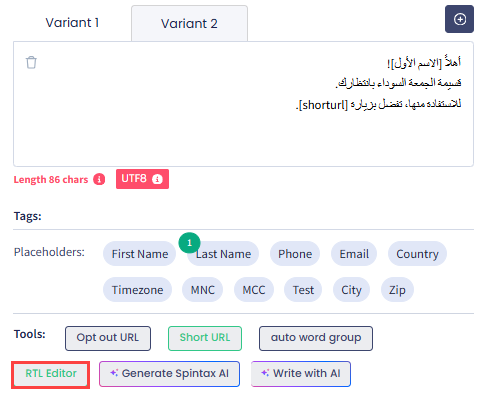Click the info icon inside UTF8 badge
Viewport: 487px width, 398px height.
click(157, 179)
